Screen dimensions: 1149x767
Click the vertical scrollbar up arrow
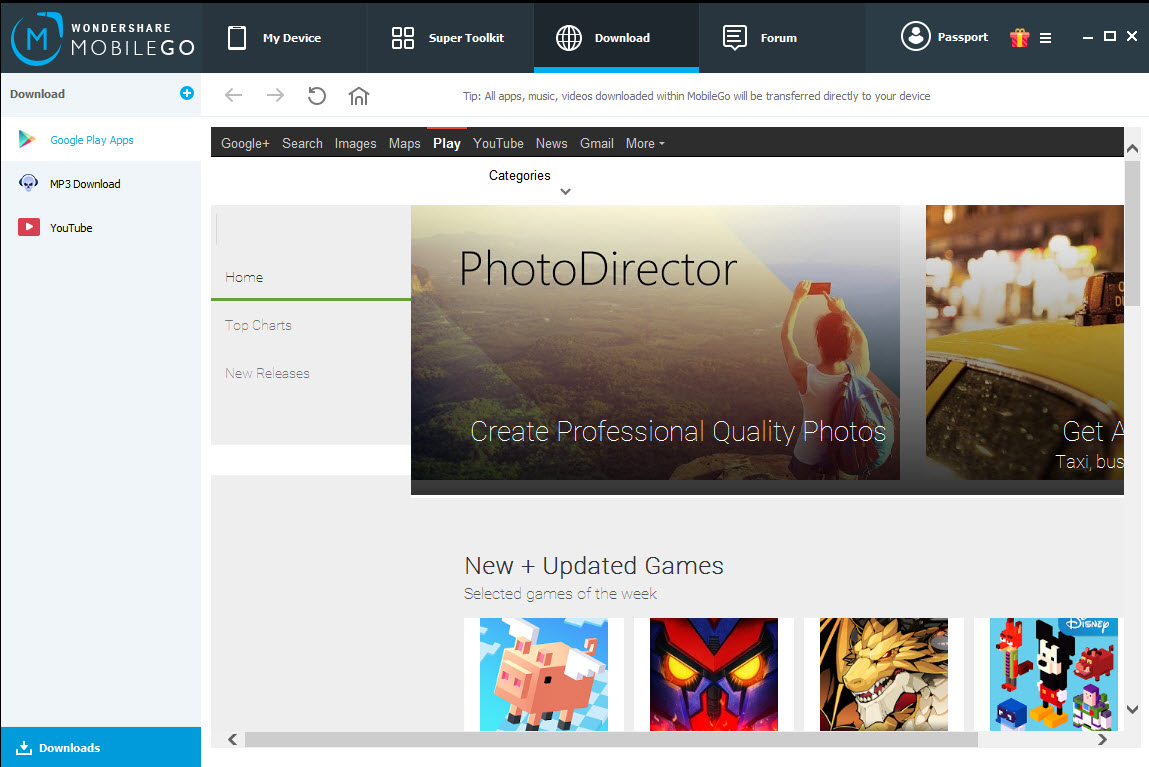coord(1132,149)
